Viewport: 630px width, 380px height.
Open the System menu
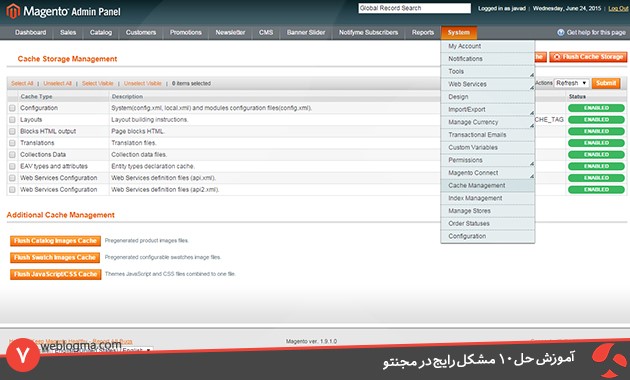click(458, 33)
